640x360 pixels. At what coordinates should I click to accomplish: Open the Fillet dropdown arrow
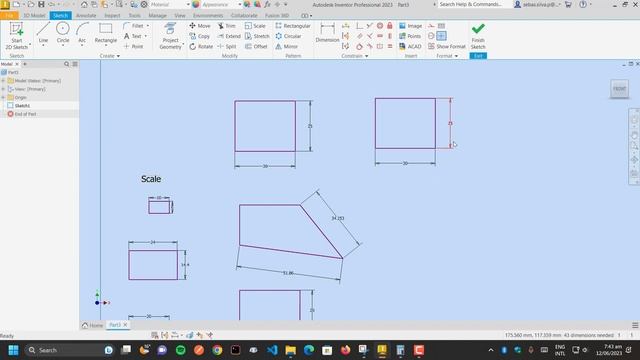pos(148,26)
